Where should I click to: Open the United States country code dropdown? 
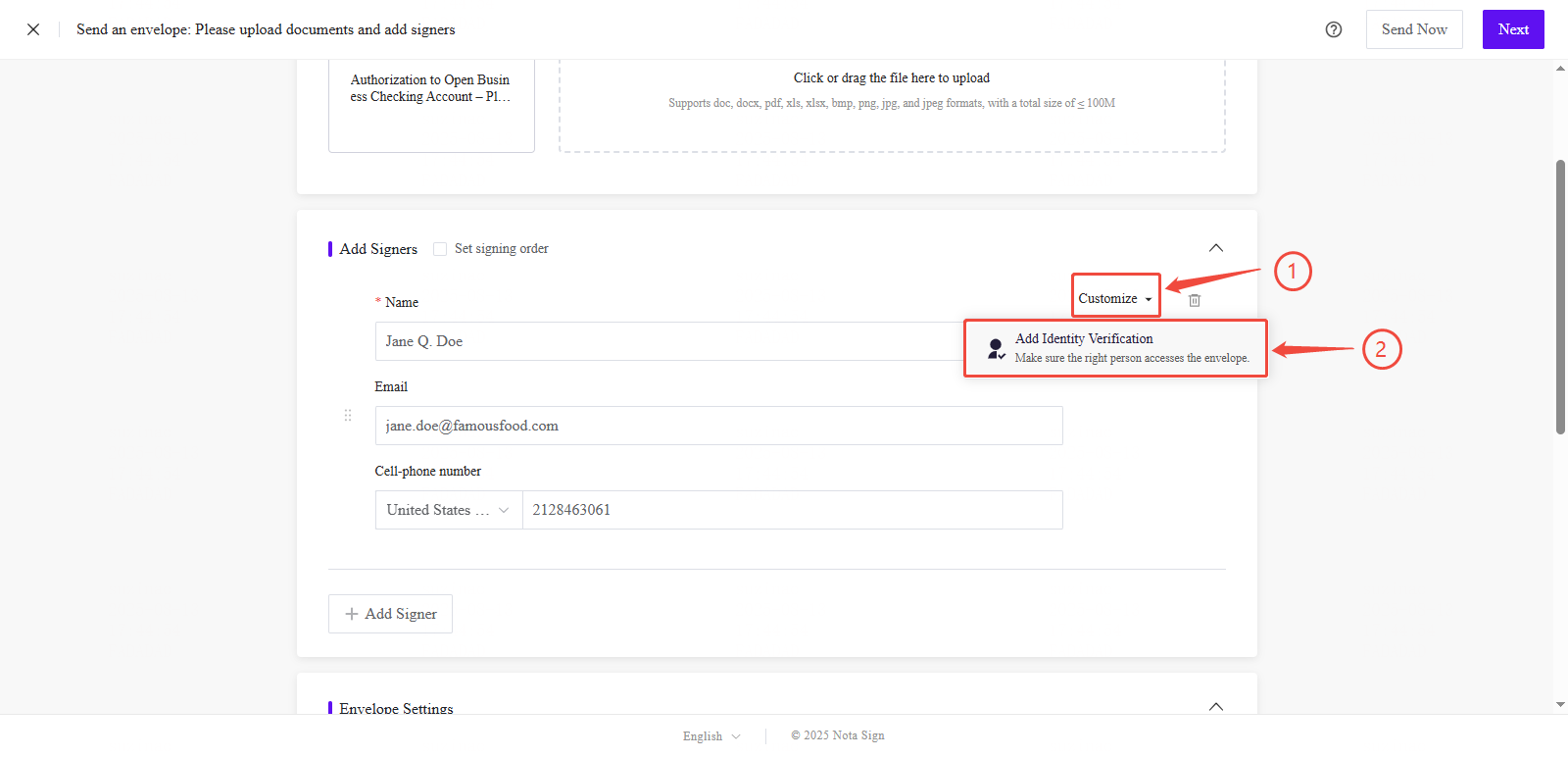[448, 510]
